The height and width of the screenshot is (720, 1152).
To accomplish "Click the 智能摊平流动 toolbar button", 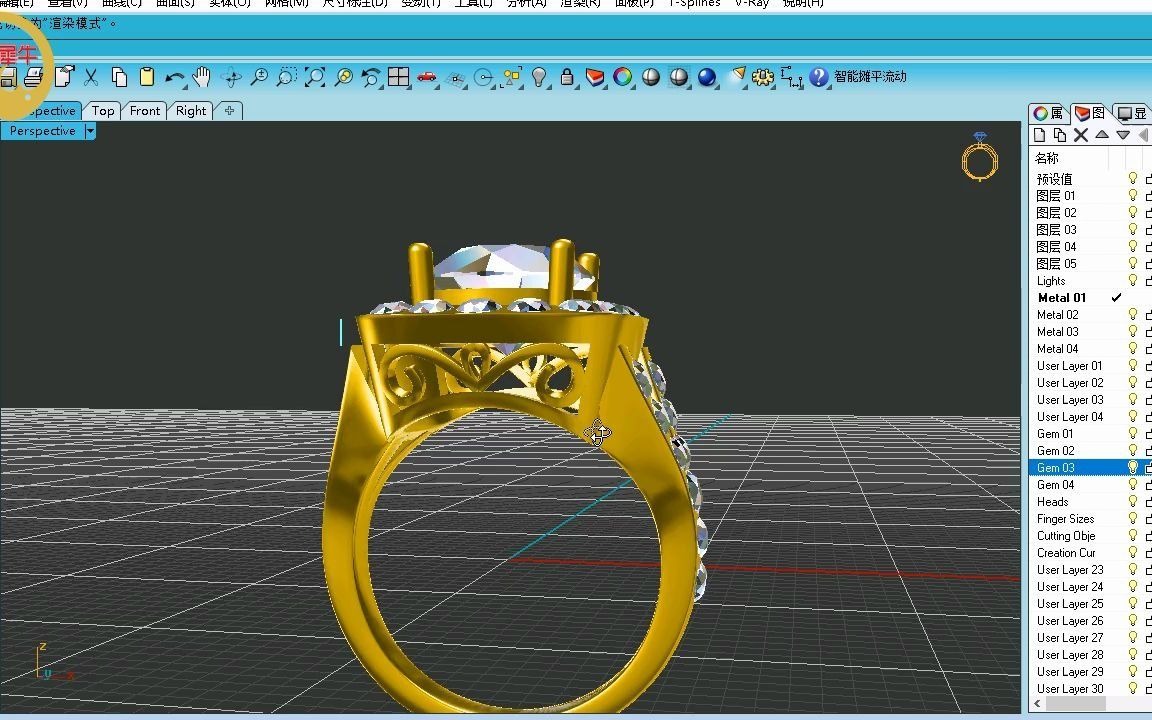I will tap(870, 76).
